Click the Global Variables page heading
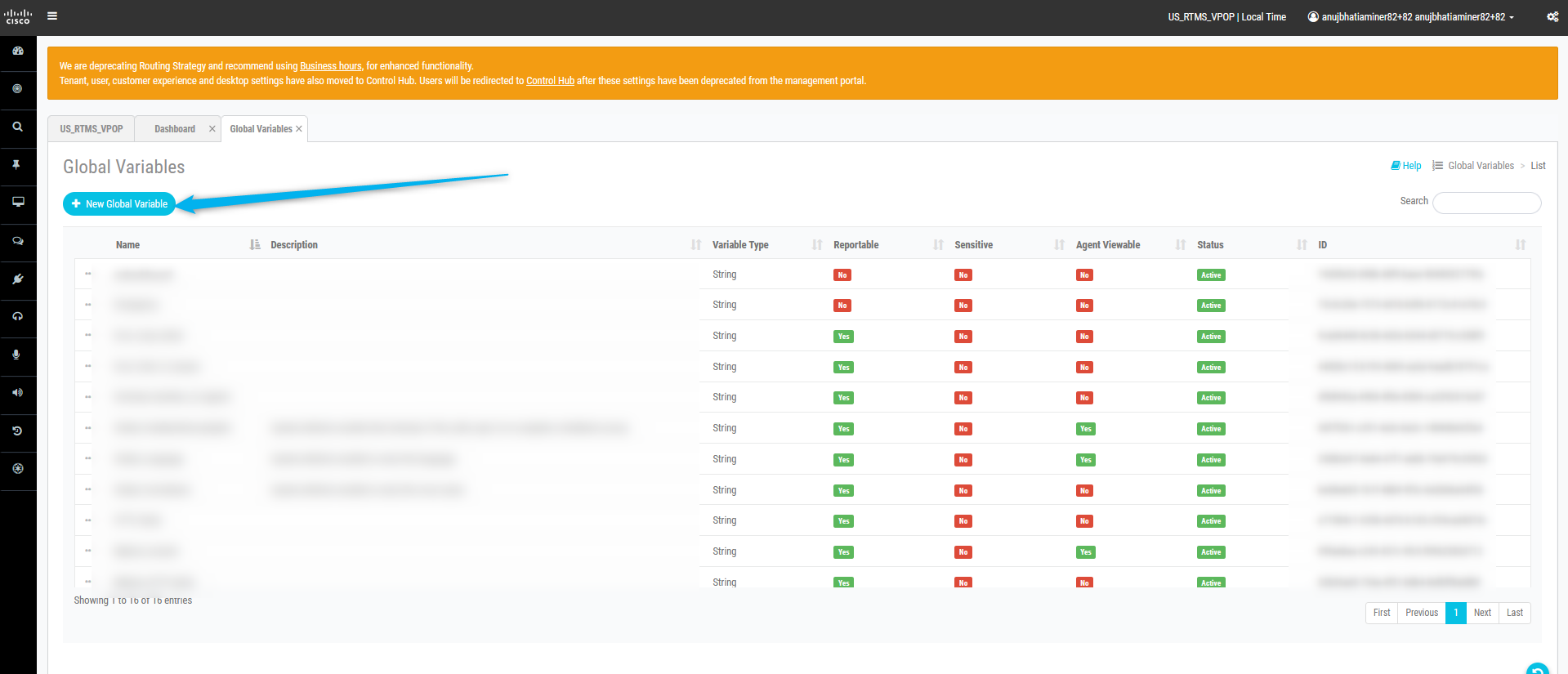The height and width of the screenshot is (674, 1568). [124, 167]
